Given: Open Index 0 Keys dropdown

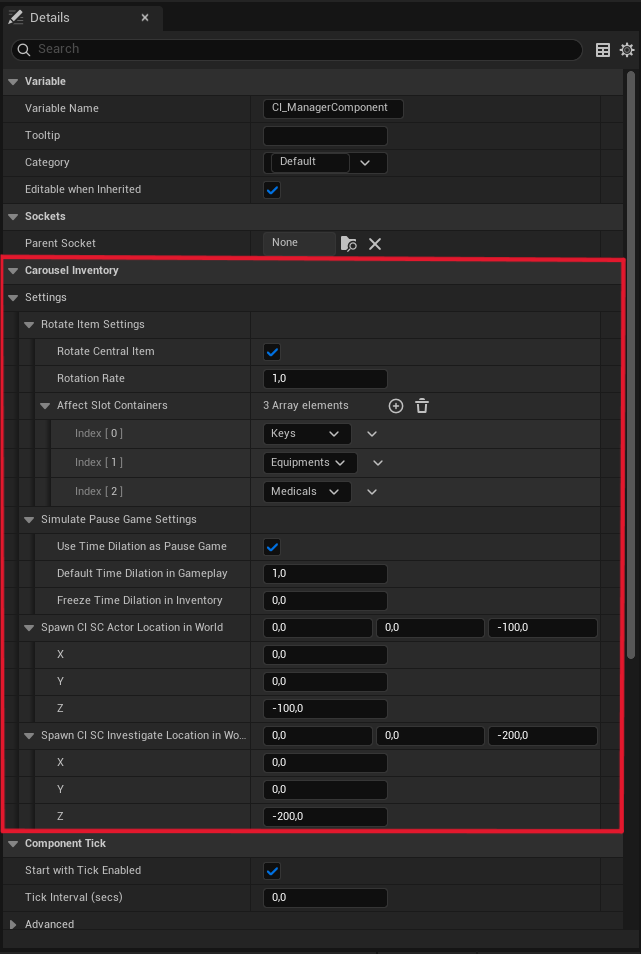Looking at the screenshot, I should click(307, 434).
